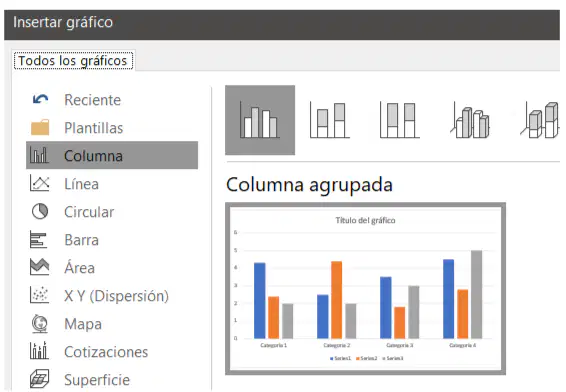Choose the stacked column subtype icon

[330, 120]
